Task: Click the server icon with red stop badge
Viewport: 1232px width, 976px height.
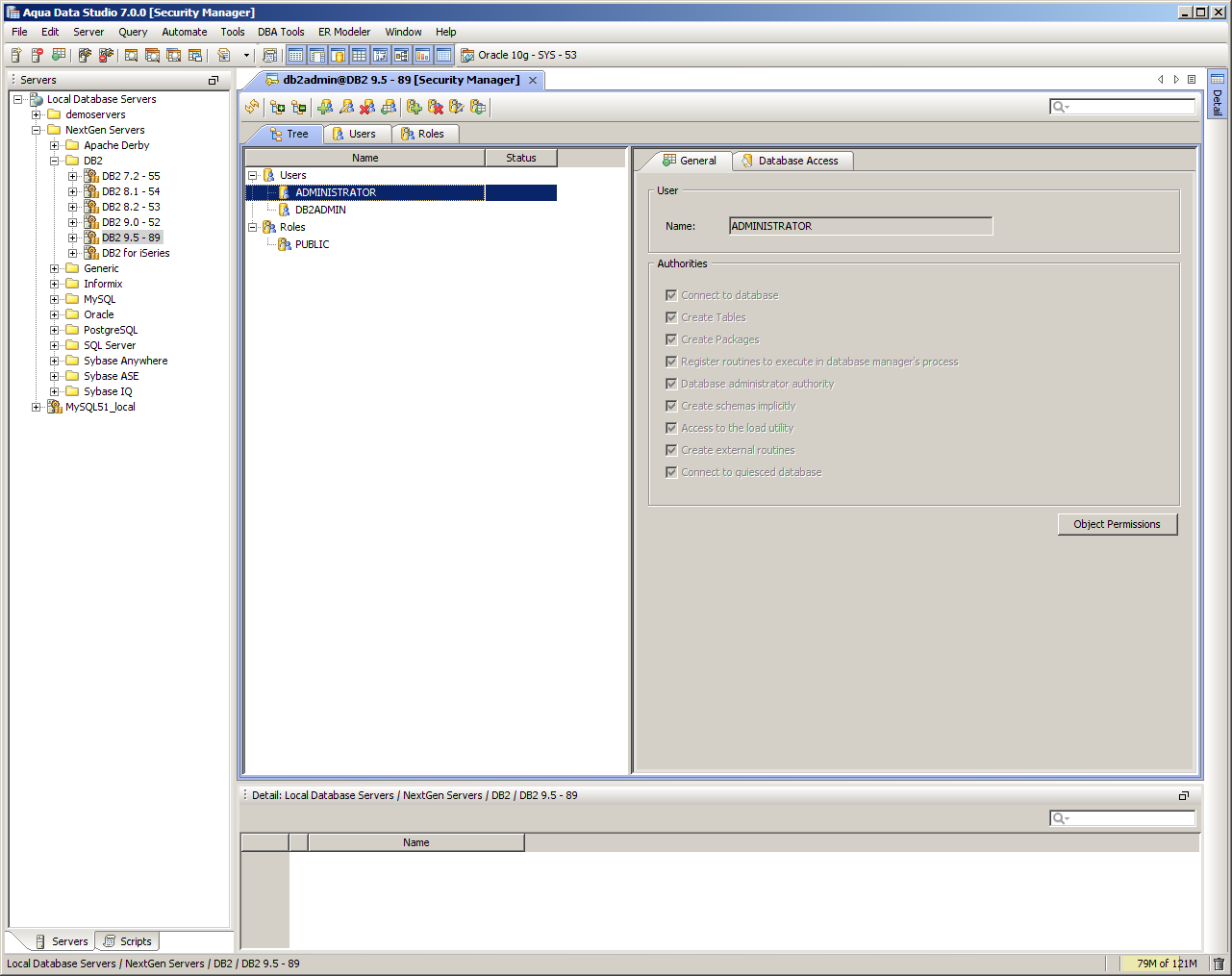Action: (x=38, y=55)
